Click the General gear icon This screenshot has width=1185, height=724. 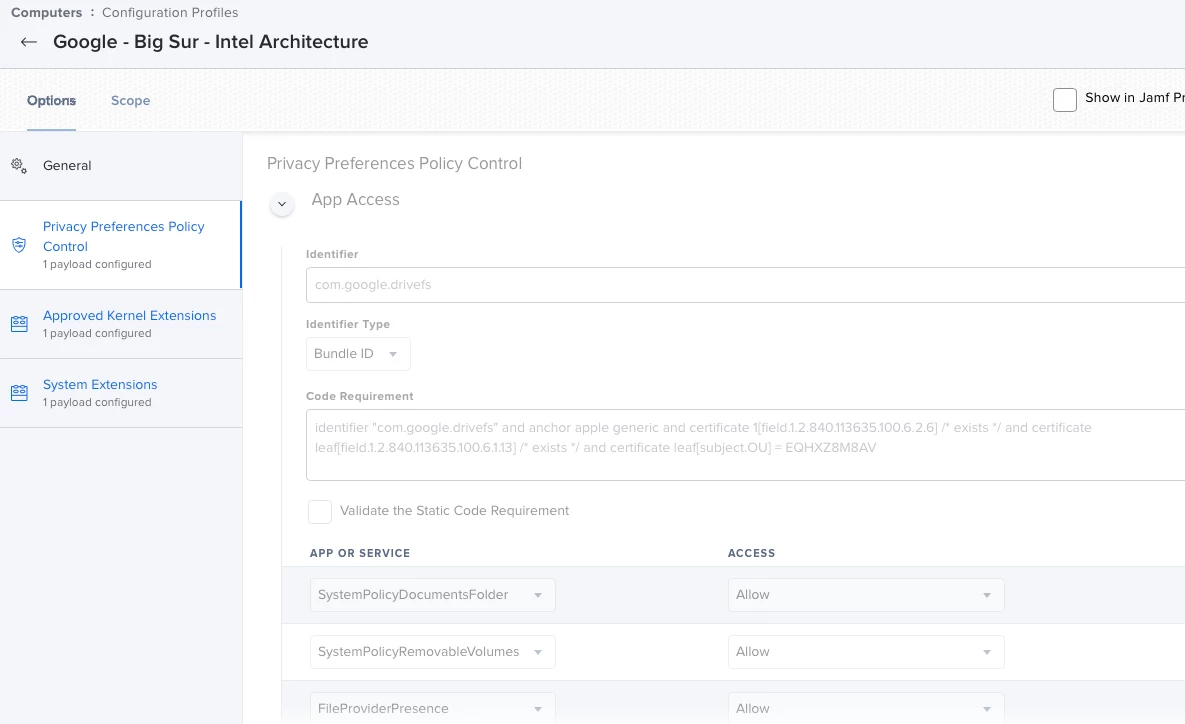point(19,166)
